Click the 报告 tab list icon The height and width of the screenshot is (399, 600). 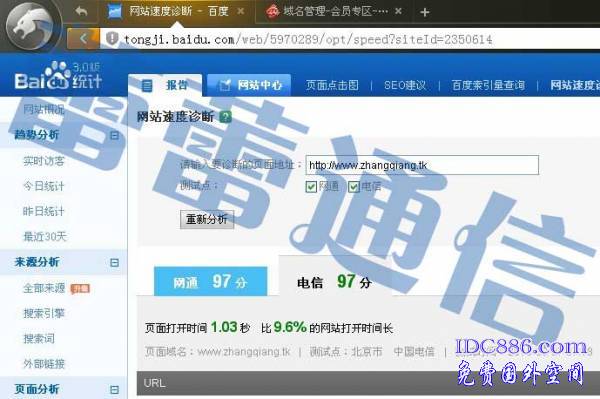click(x=147, y=85)
